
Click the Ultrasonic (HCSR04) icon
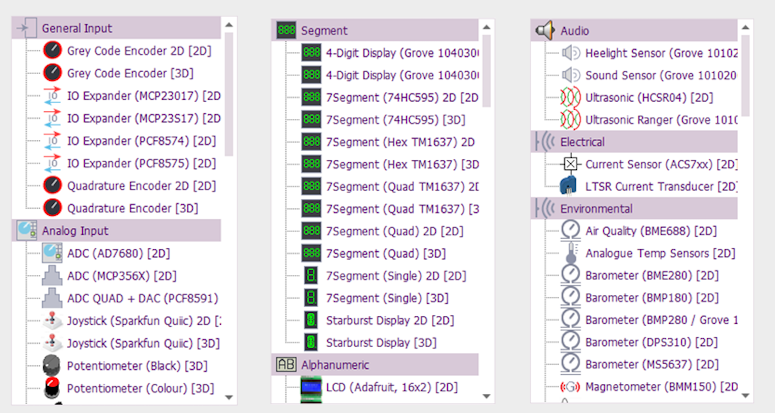[570, 97]
